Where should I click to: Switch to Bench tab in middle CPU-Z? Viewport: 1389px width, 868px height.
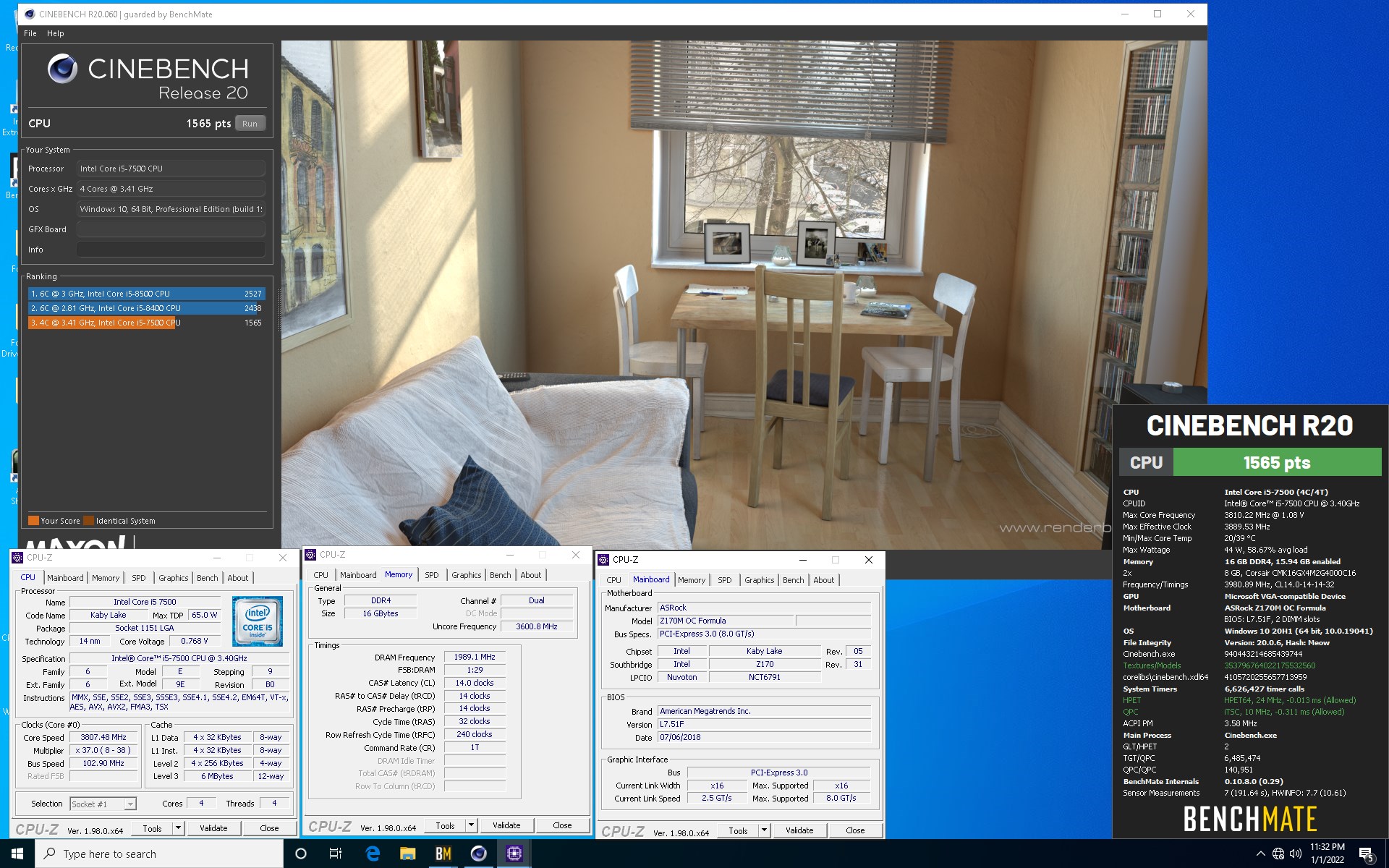point(501,575)
